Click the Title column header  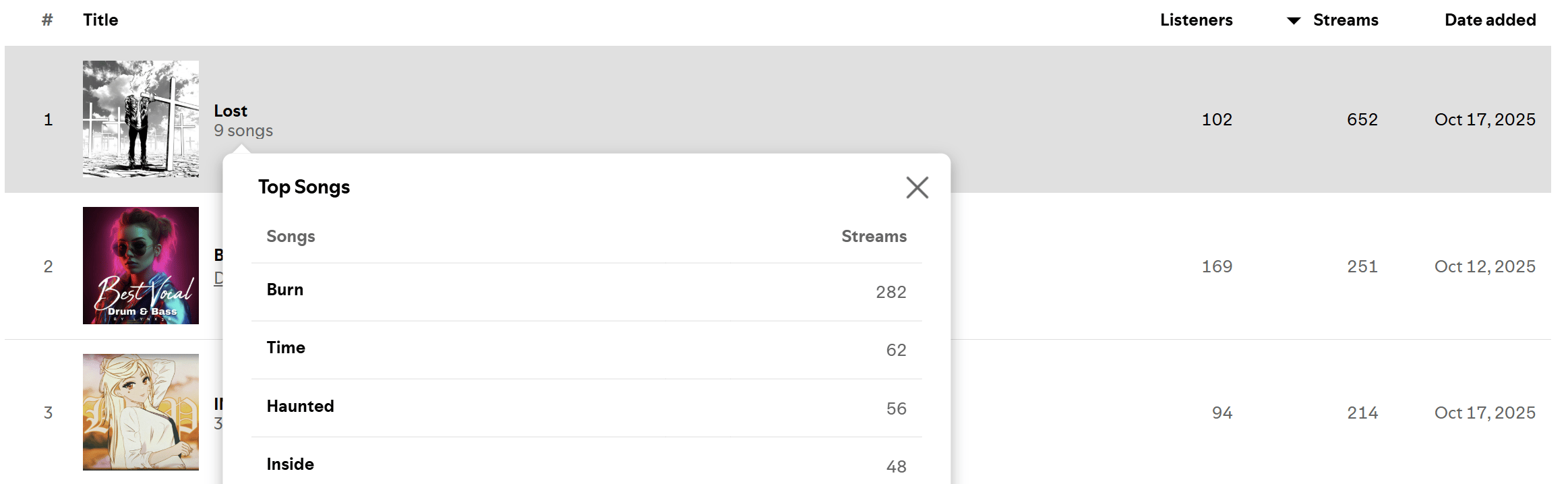(x=100, y=20)
